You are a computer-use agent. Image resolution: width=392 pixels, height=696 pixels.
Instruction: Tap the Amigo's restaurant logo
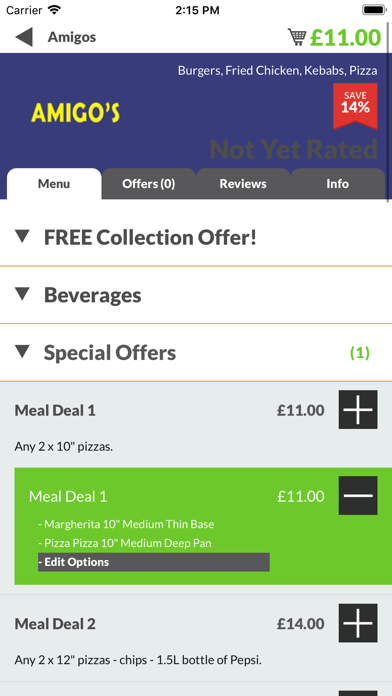[75, 113]
